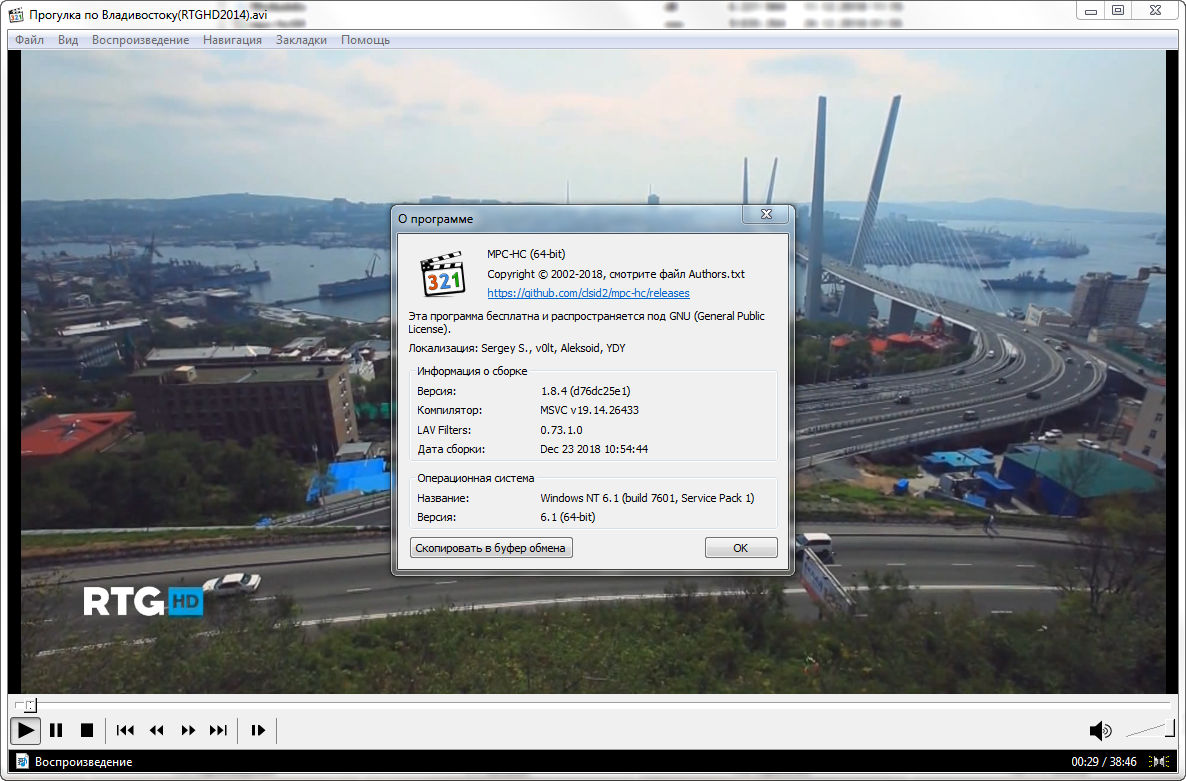The height and width of the screenshot is (781, 1186).
Task: Click the frame step button
Action: [x=258, y=731]
